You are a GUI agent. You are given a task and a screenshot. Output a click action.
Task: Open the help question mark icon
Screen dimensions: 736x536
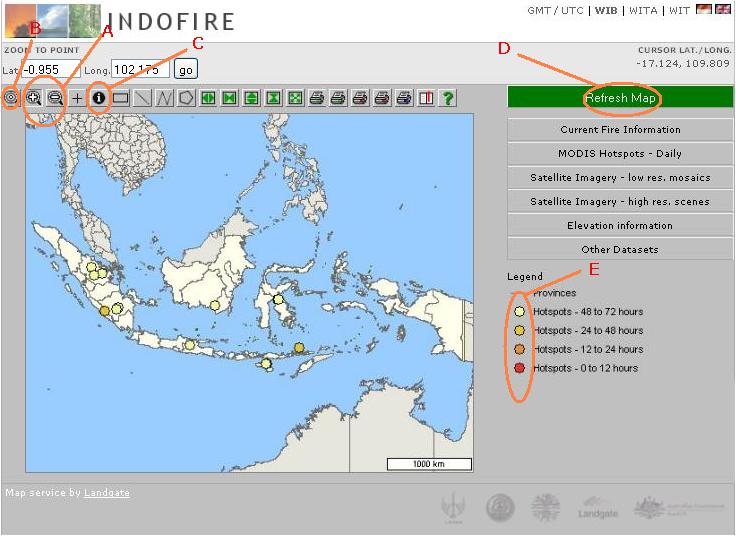[x=449, y=98]
